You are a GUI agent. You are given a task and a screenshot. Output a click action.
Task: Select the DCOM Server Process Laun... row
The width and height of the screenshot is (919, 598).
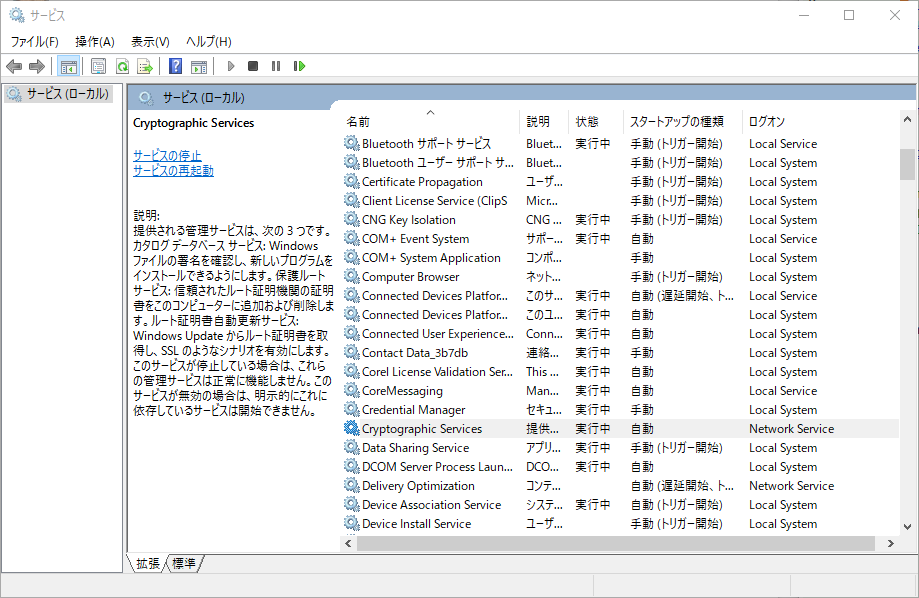point(620,467)
